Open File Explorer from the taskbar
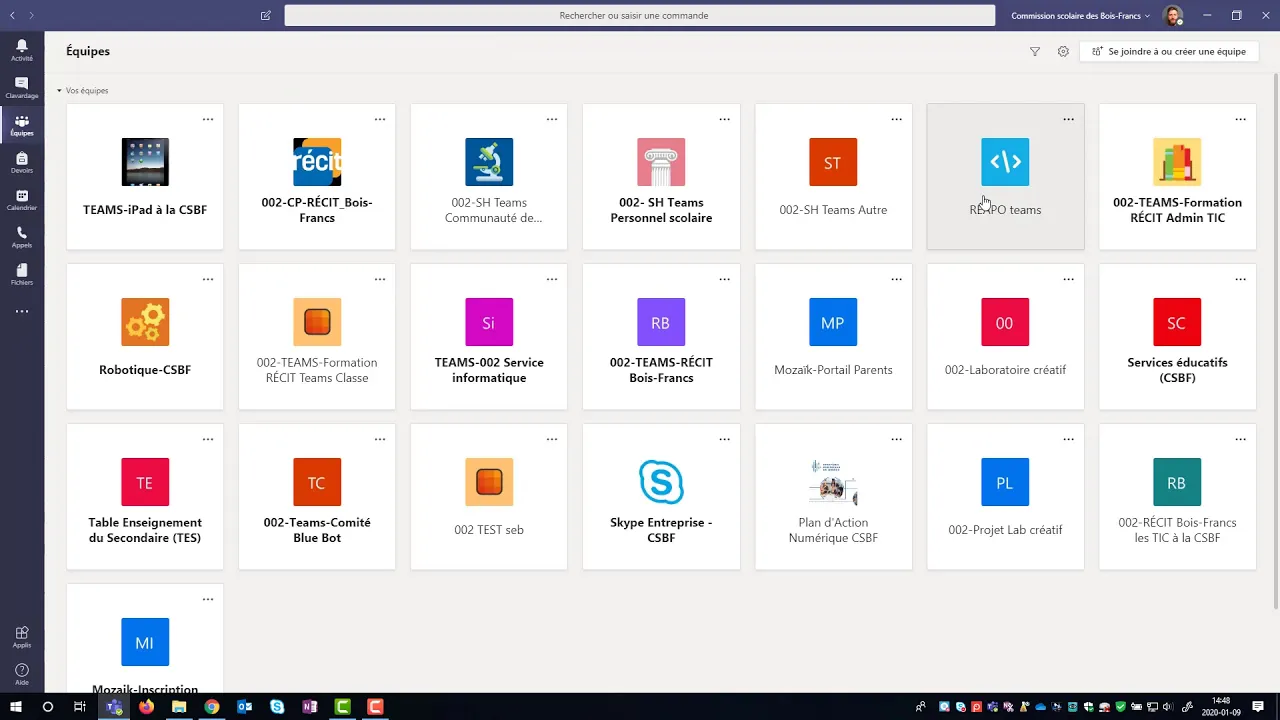1280x720 pixels. point(179,707)
